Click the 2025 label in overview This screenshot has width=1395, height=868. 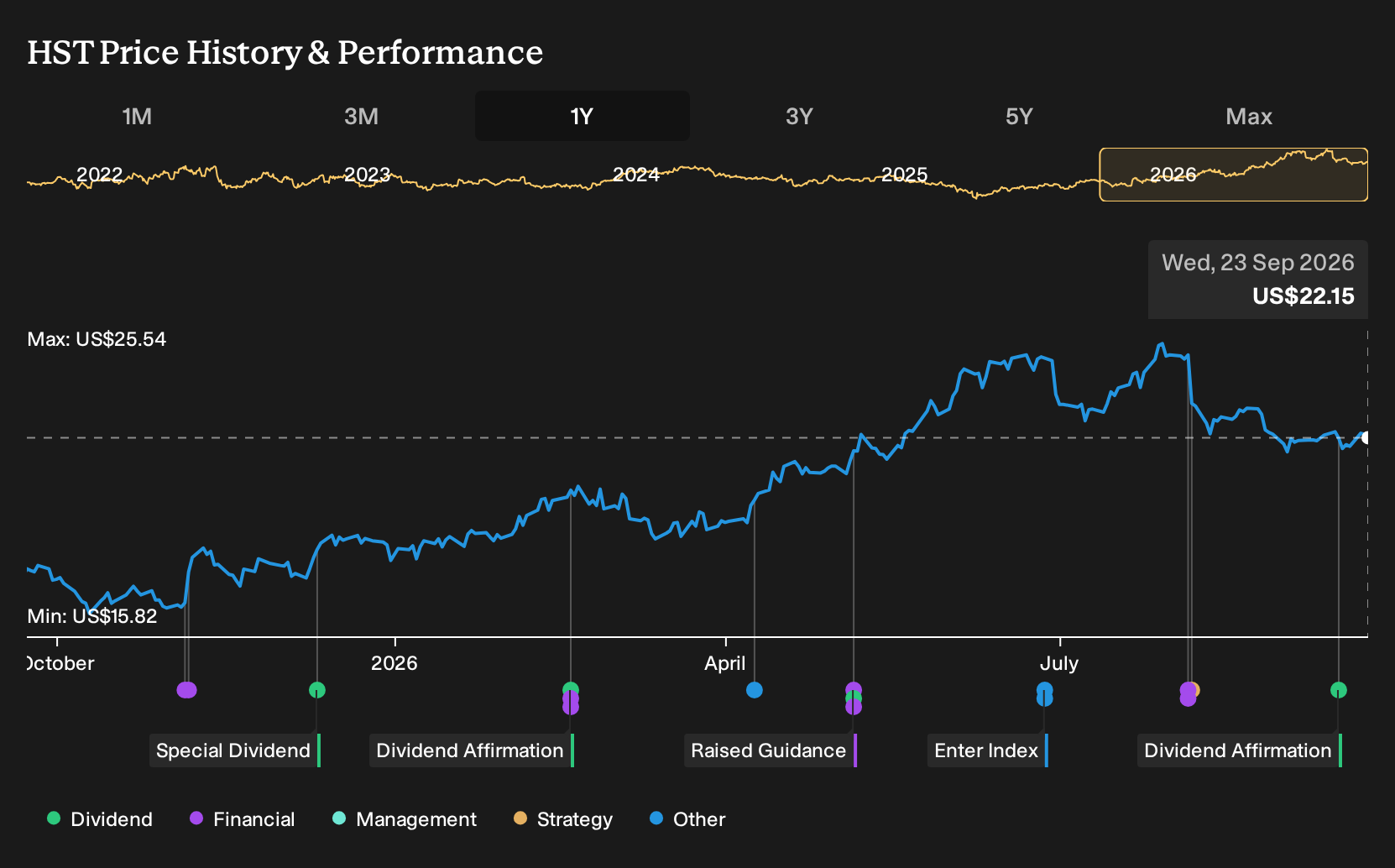[905, 175]
